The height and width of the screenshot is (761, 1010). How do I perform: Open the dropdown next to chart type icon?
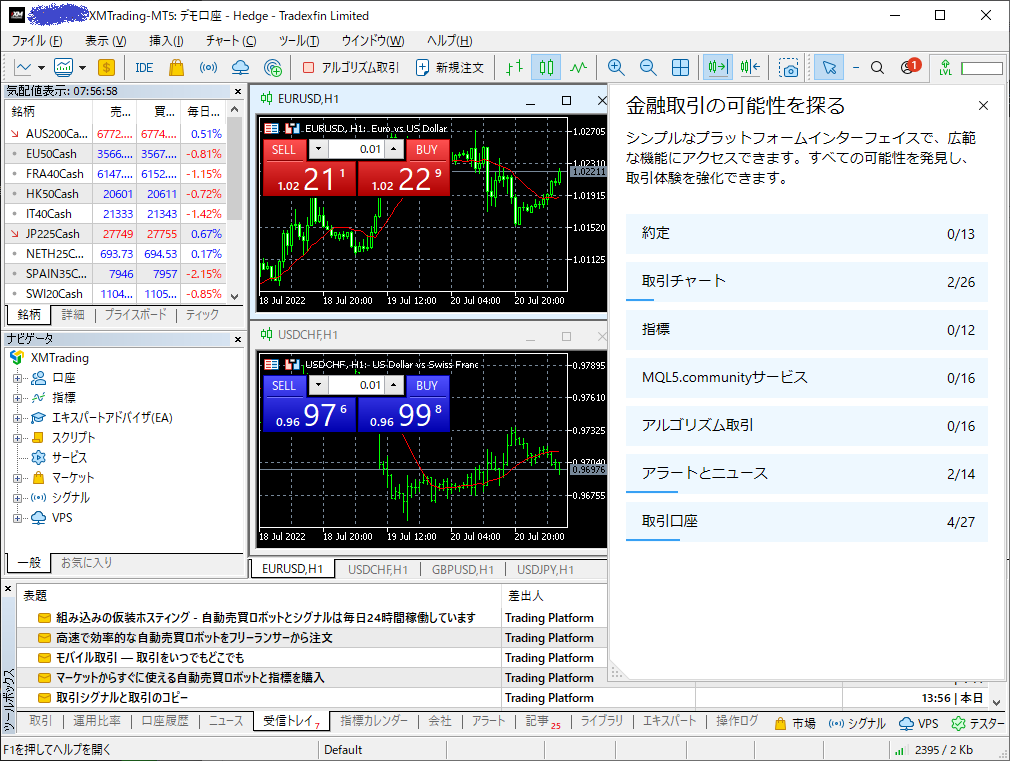[41, 68]
